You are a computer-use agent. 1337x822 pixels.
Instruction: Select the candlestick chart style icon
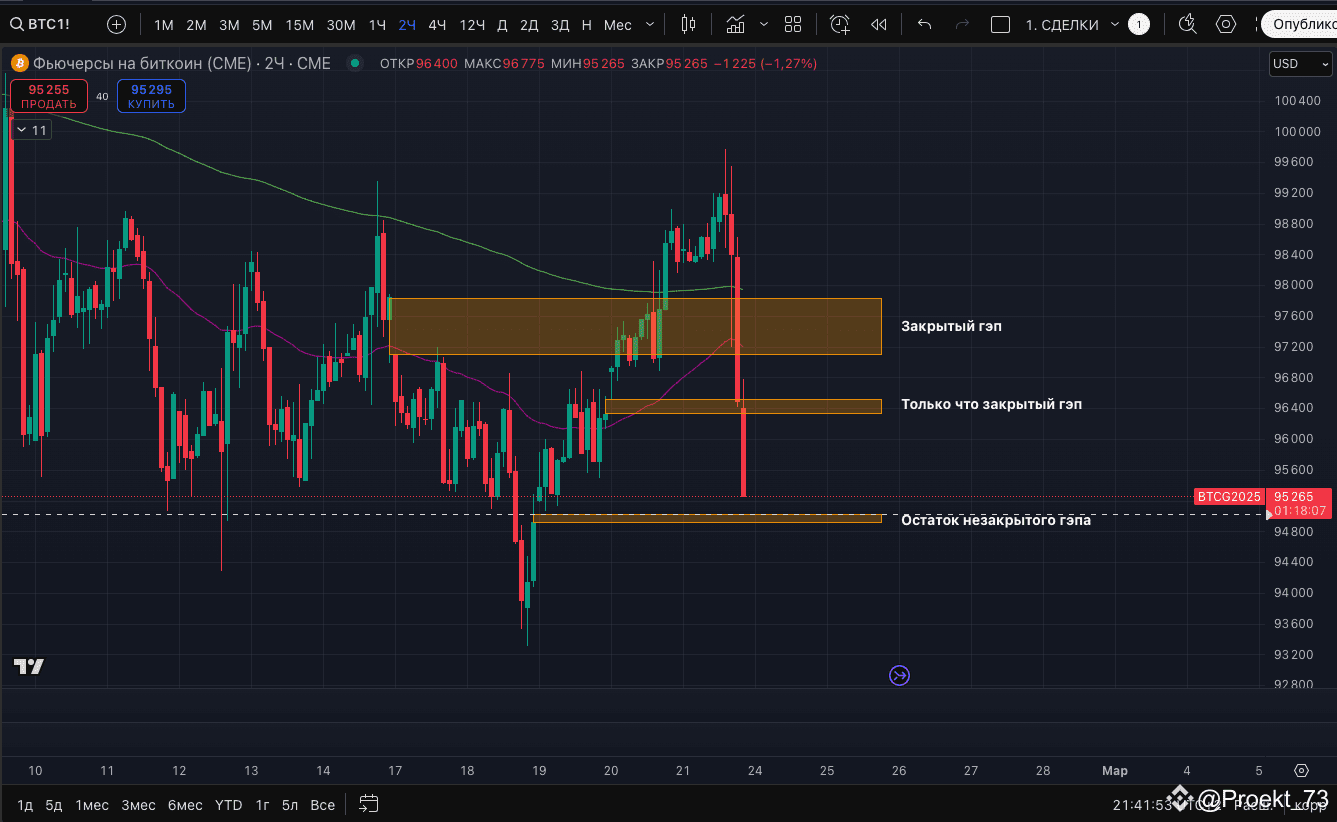(688, 23)
